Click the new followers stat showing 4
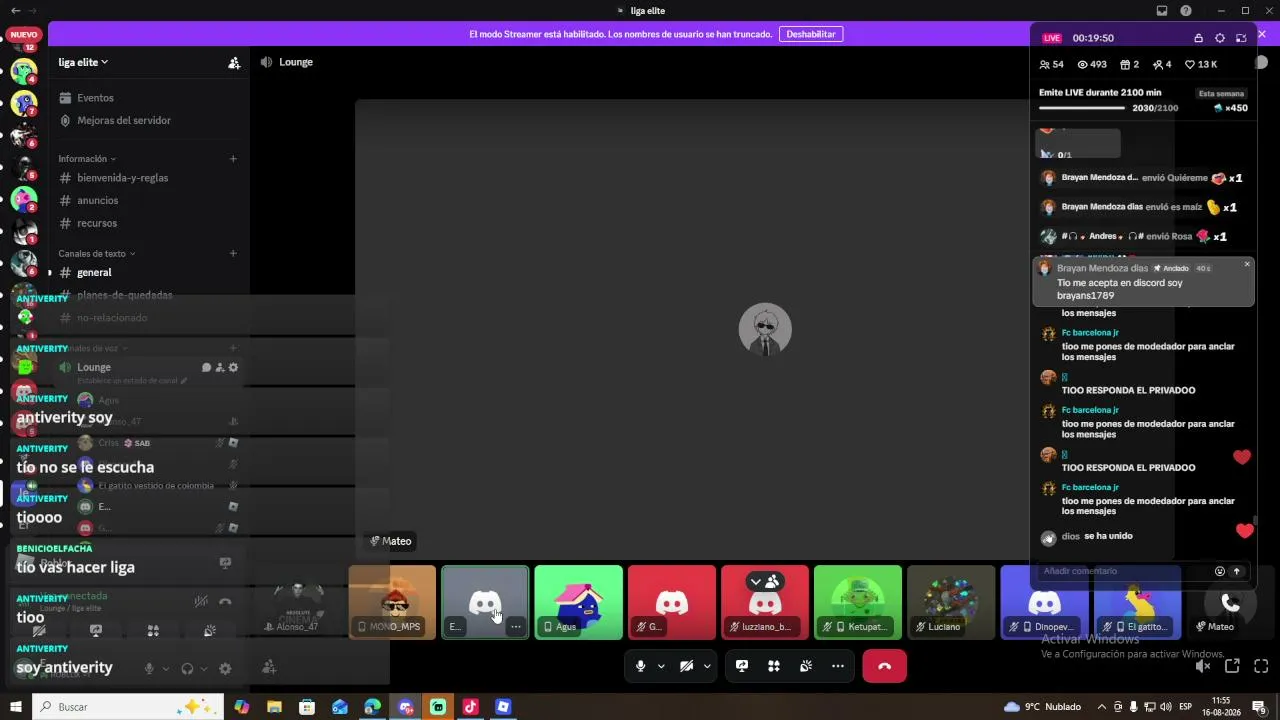Viewport: 1280px width, 720px height. tap(1162, 65)
